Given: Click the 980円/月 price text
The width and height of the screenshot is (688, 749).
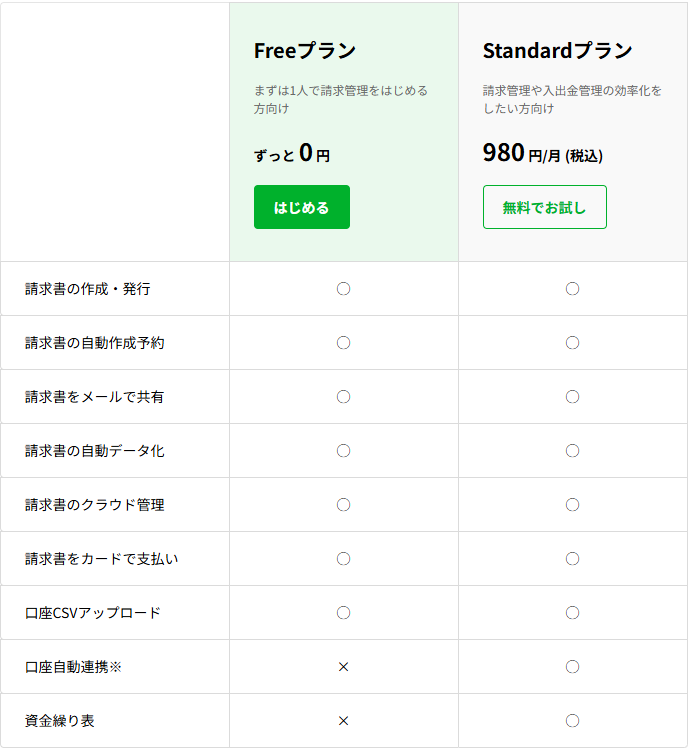Looking at the screenshot, I should click(x=542, y=153).
